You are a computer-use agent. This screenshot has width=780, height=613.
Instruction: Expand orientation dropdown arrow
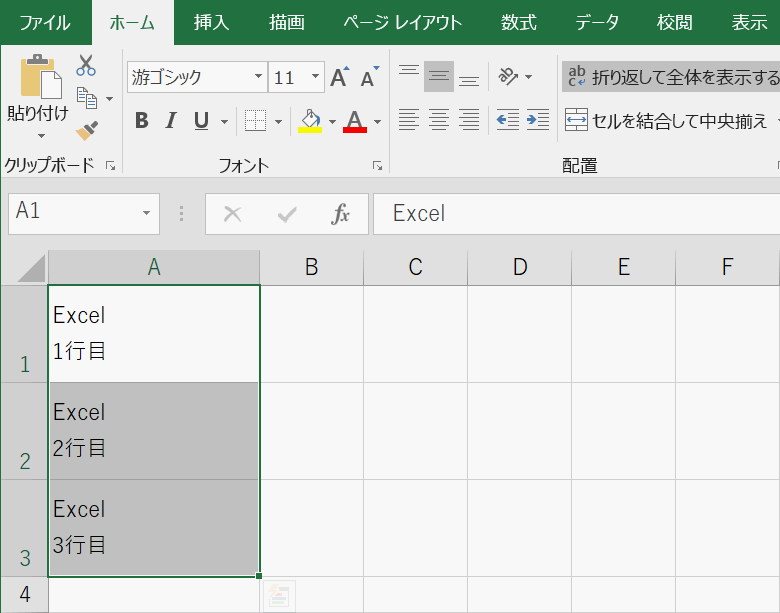[529, 77]
